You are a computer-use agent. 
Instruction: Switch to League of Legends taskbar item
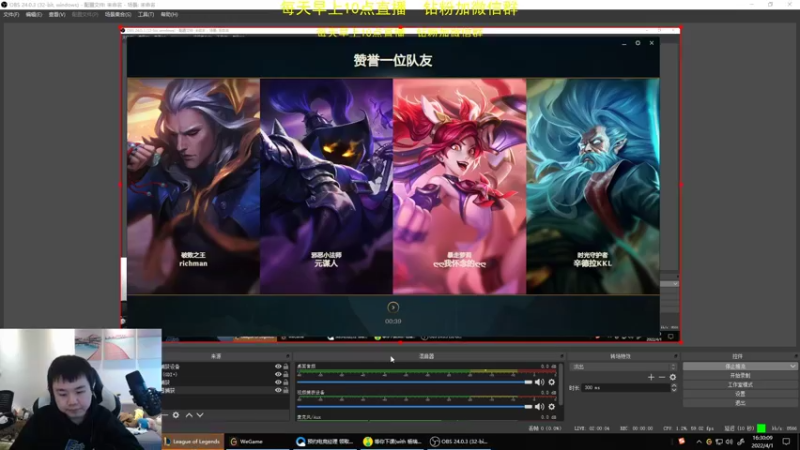[x=193, y=441]
